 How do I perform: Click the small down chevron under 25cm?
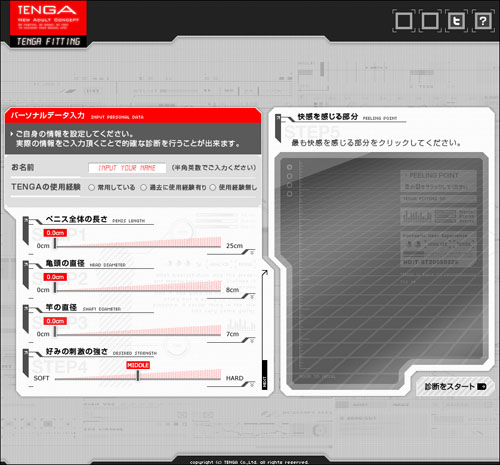(252, 253)
